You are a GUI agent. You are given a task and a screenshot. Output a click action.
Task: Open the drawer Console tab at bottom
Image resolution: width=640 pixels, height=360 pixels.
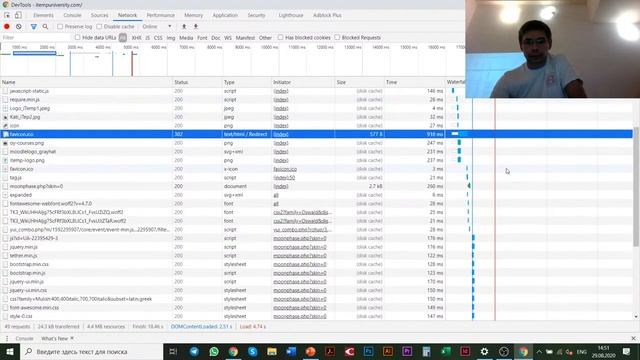coord(24,338)
